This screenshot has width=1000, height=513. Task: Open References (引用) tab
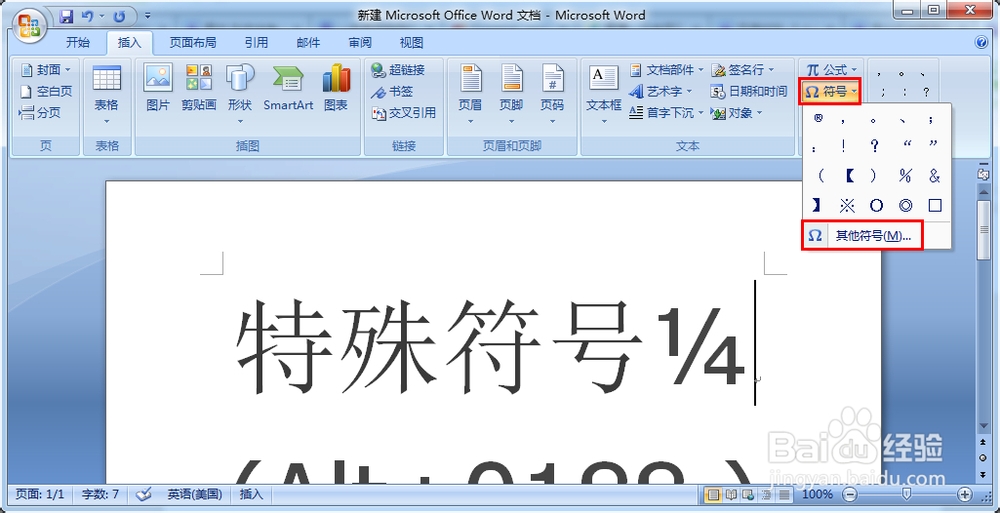256,43
